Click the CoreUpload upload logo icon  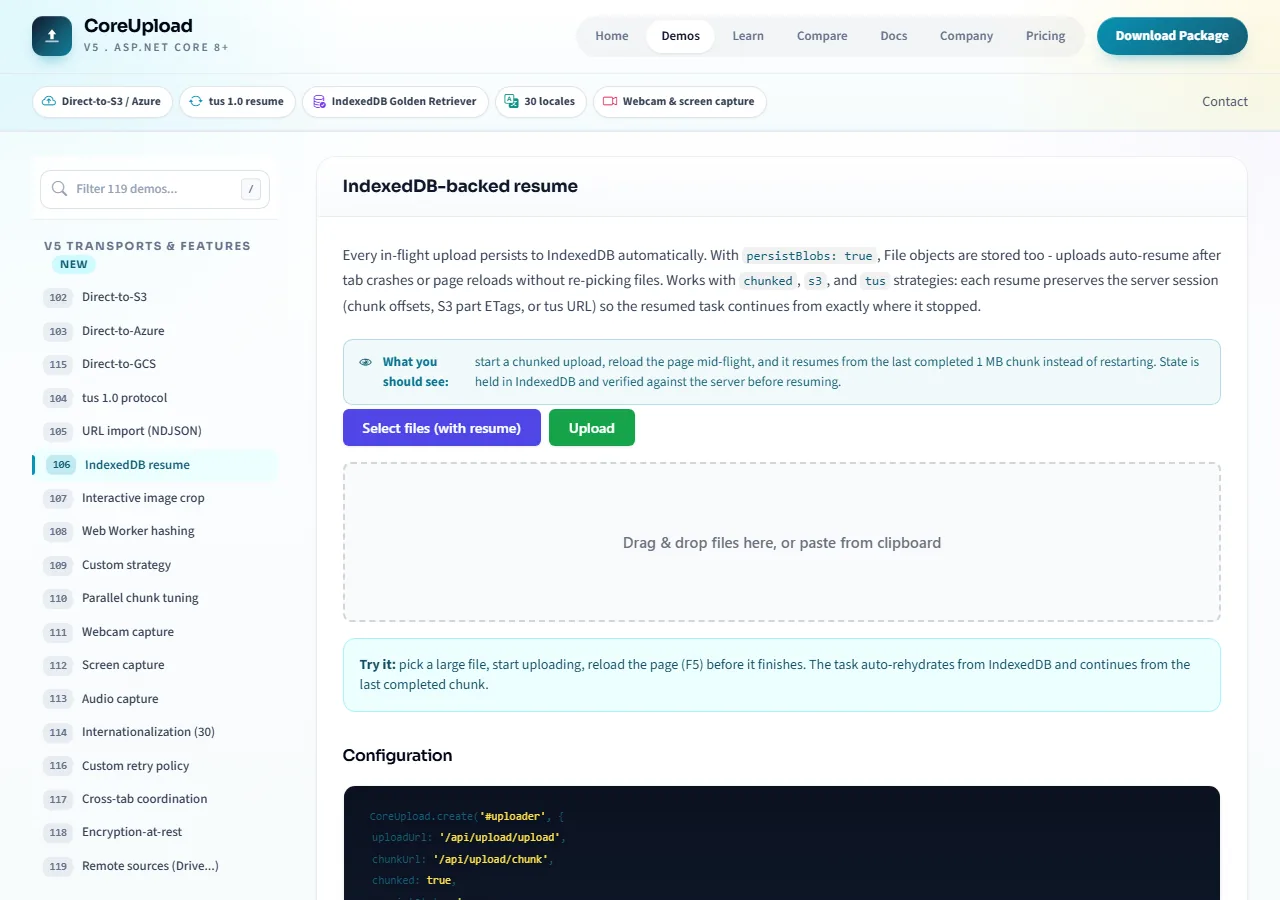[x=52, y=36]
